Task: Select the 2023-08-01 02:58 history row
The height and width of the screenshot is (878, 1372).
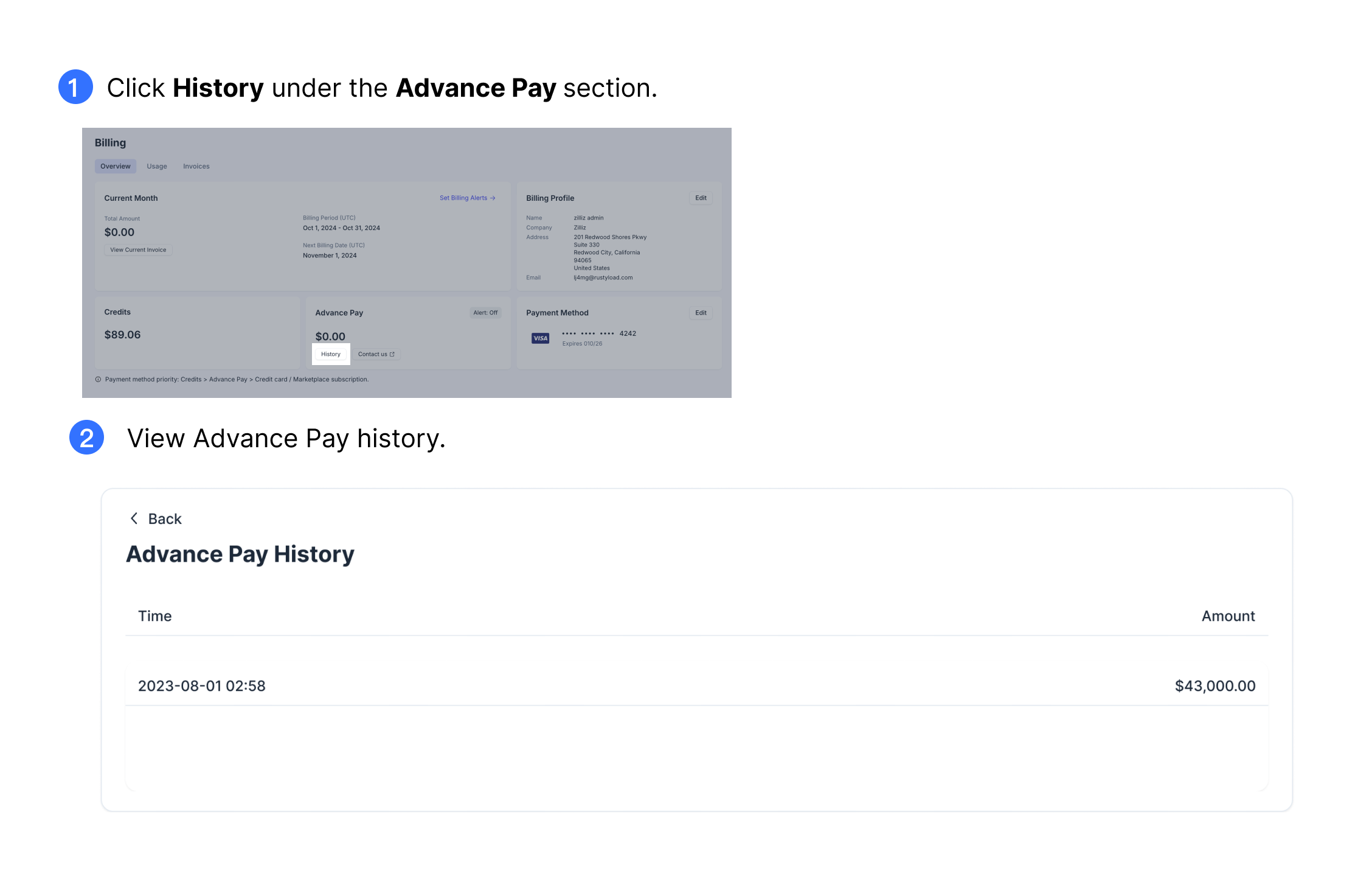Action: [x=696, y=686]
